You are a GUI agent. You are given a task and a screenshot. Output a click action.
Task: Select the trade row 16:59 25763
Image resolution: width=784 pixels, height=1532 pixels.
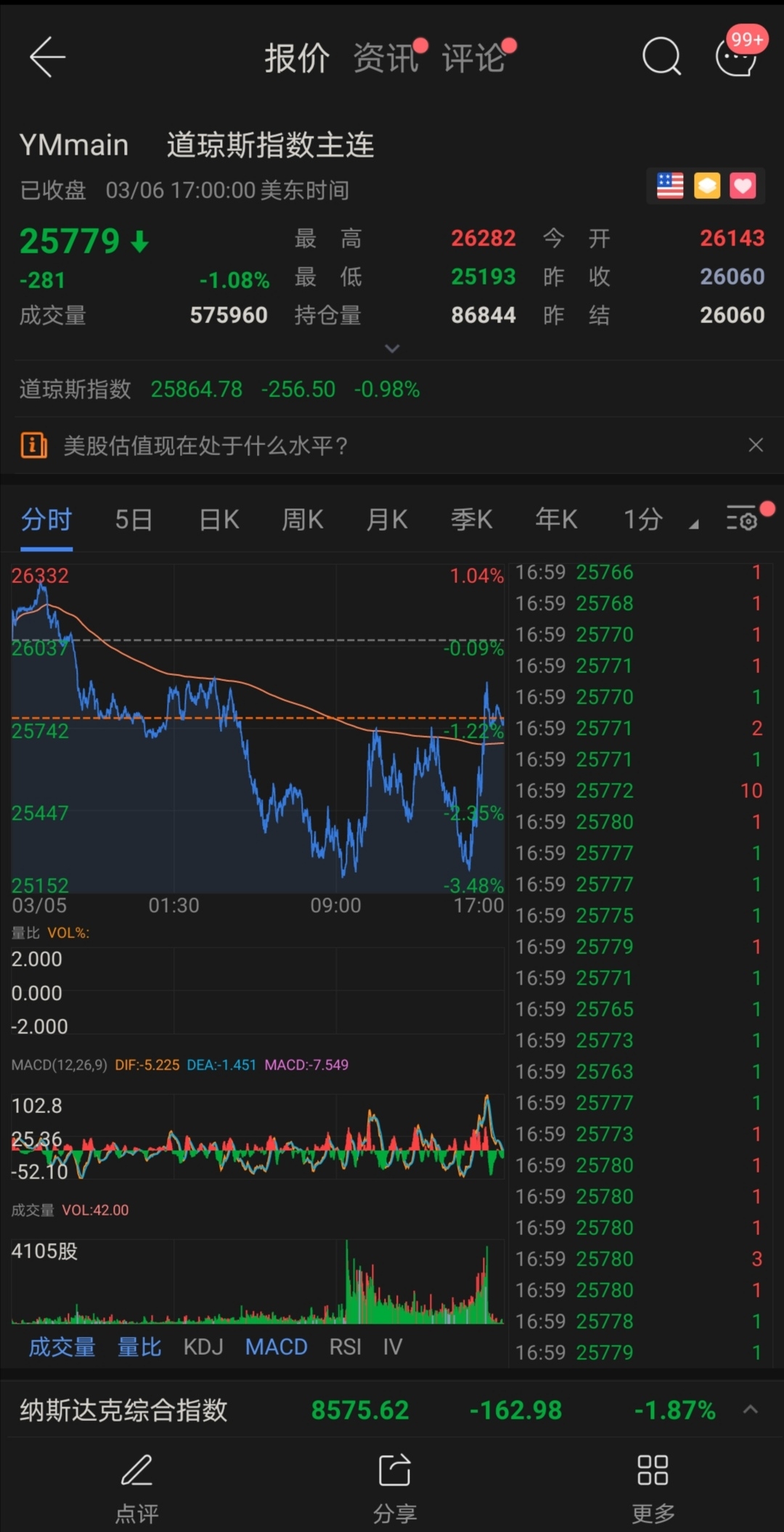click(639, 1072)
